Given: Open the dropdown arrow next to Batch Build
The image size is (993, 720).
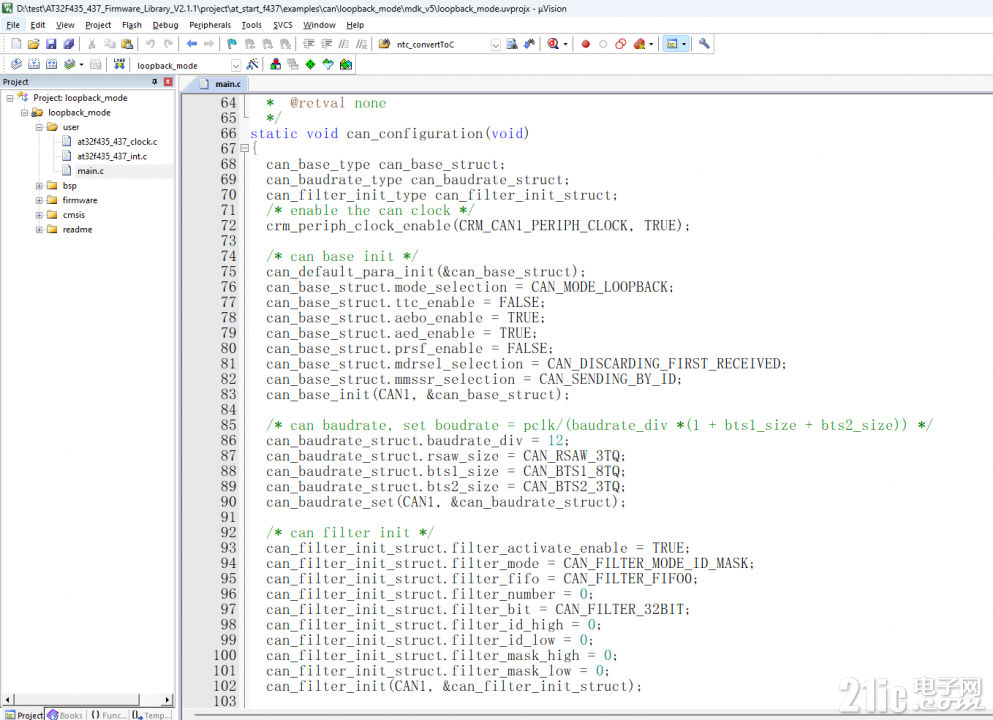Looking at the screenshot, I should pyautogui.click(x=81, y=65).
